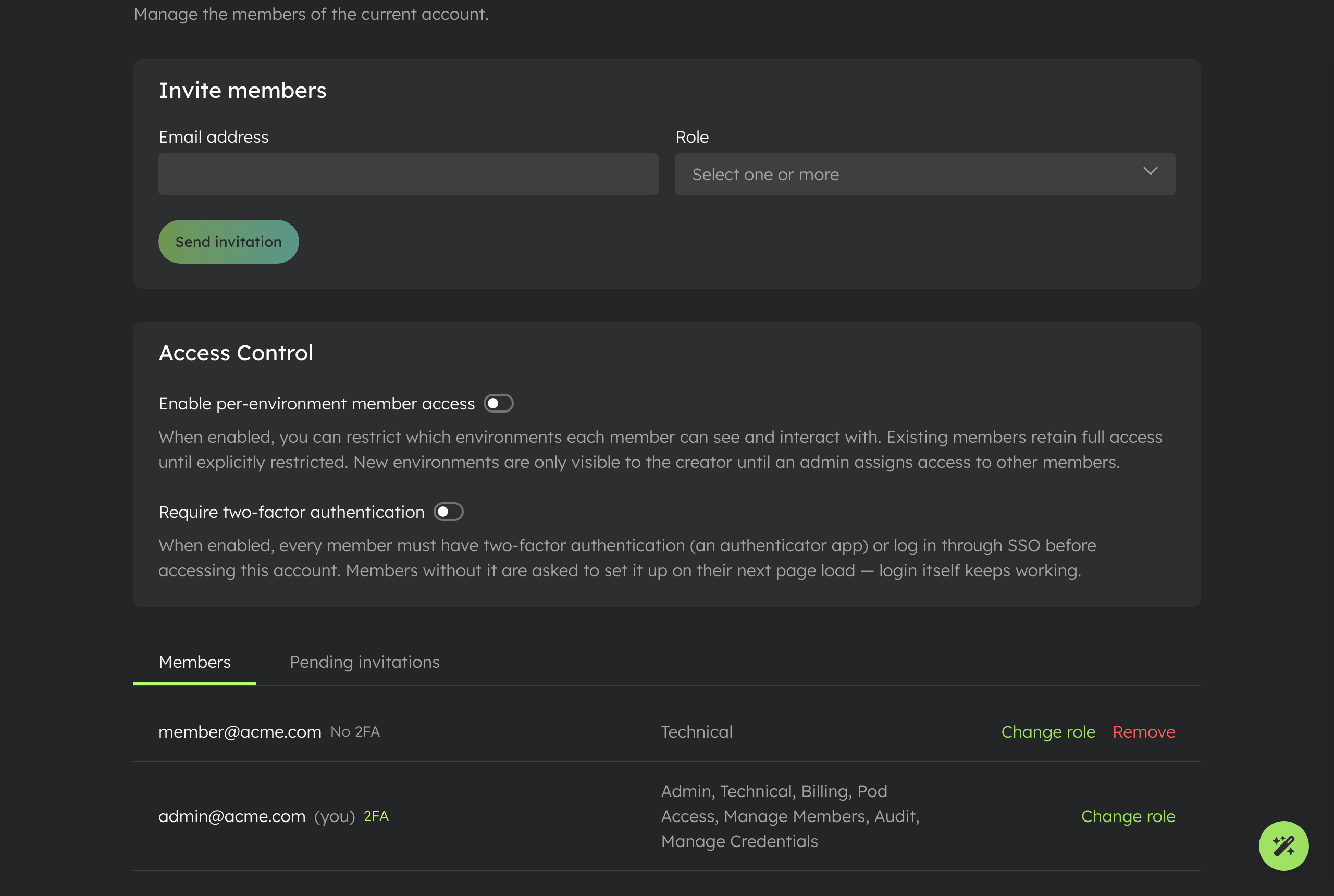Click the Role dropdown chevron arrow

pos(1150,171)
